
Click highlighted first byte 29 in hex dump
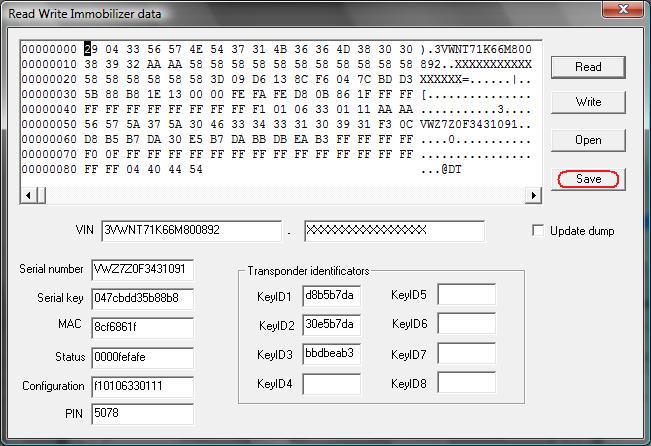pyautogui.click(x=91, y=49)
